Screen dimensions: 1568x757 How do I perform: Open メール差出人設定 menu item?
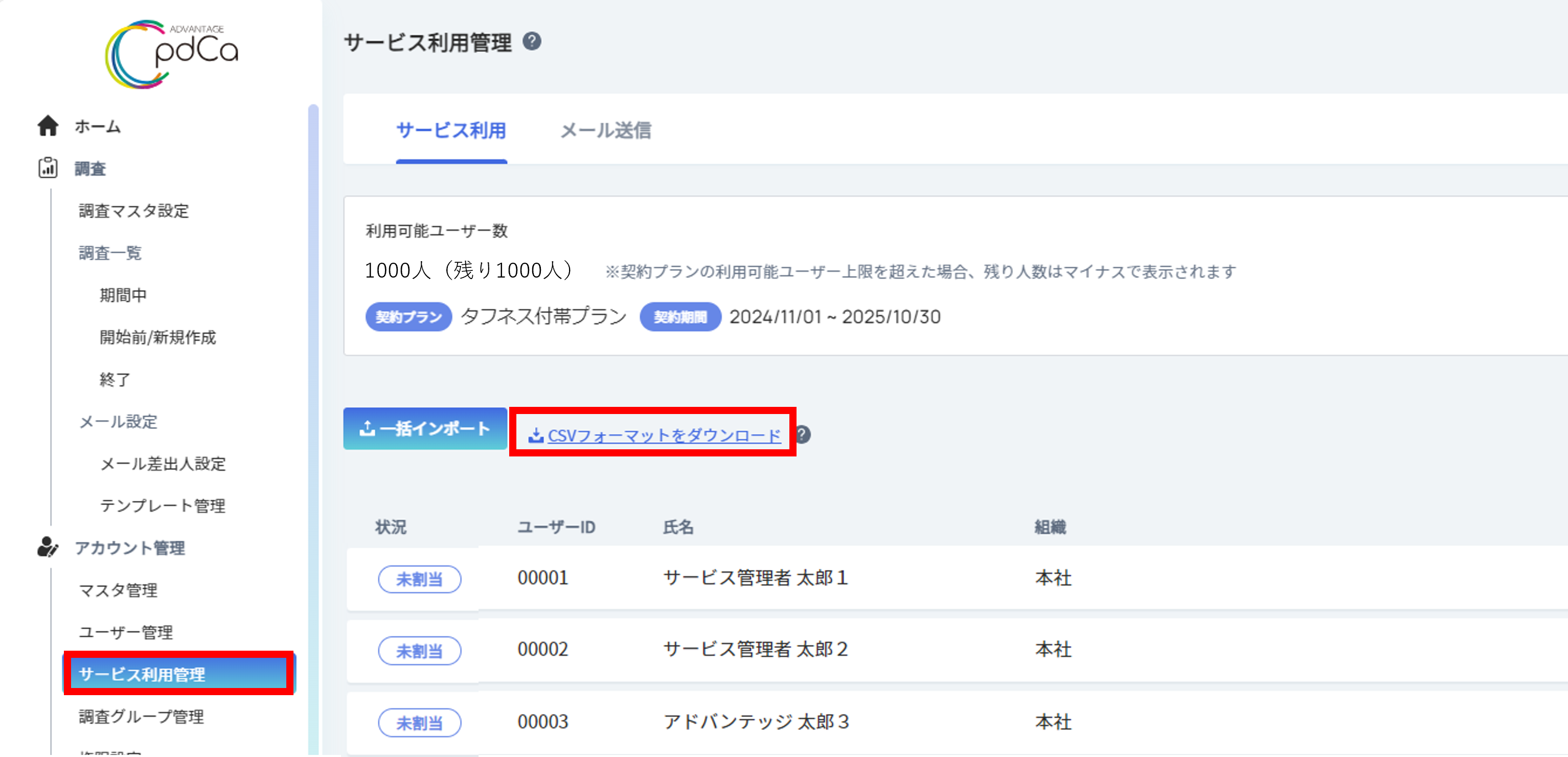pyautogui.click(x=163, y=464)
